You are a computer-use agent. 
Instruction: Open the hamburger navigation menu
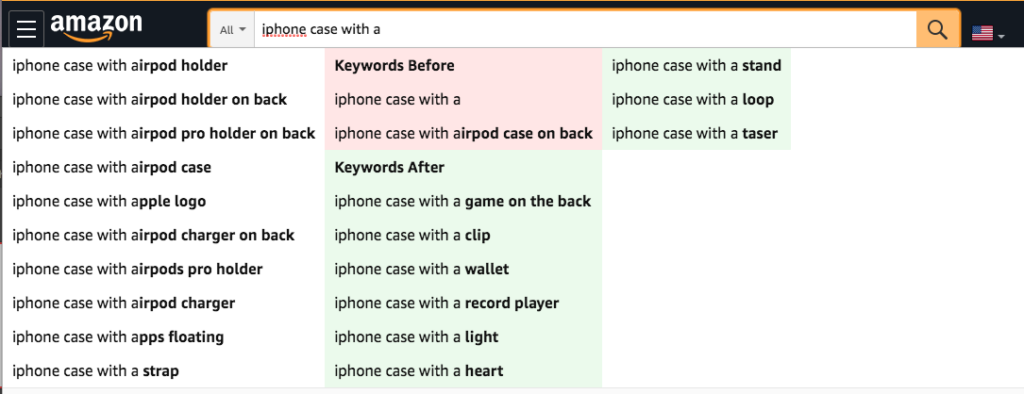pyautogui.click(x=27, y=29)
